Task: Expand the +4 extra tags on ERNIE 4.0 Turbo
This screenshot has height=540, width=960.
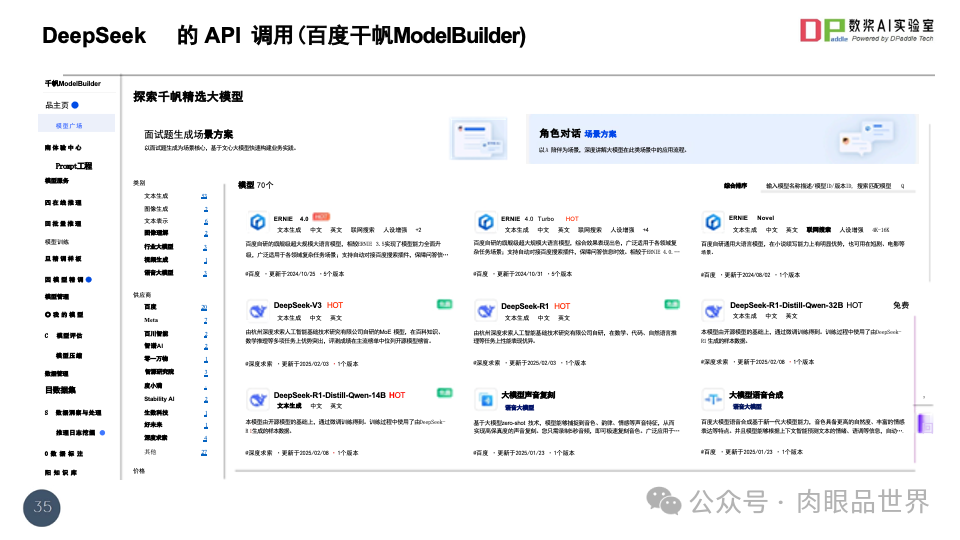Action: point(645,230)
